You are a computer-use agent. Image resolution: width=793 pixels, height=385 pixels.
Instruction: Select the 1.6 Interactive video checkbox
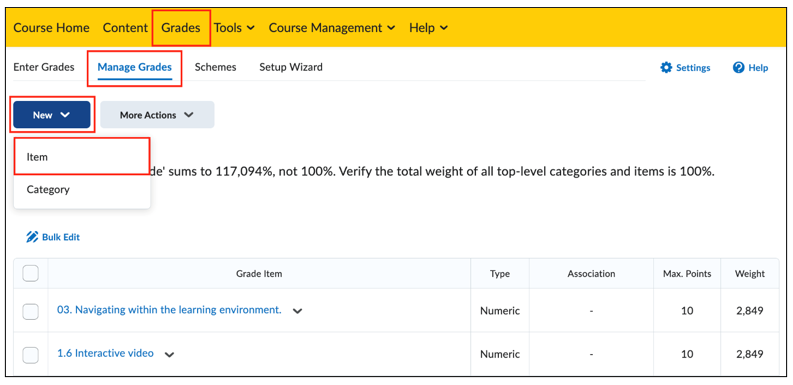tap(30, 355)
